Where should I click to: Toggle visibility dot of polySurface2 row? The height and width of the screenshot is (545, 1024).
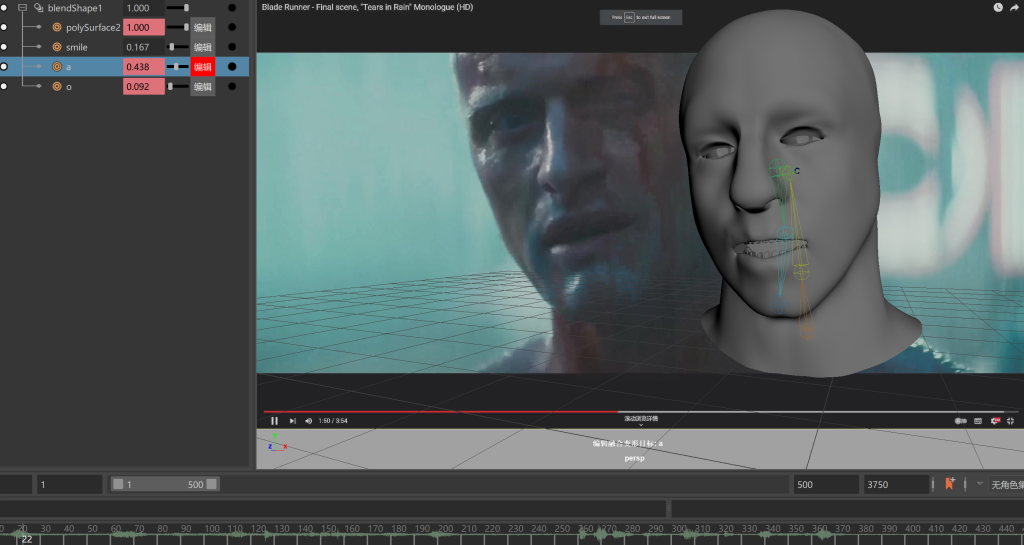point(4,27)
